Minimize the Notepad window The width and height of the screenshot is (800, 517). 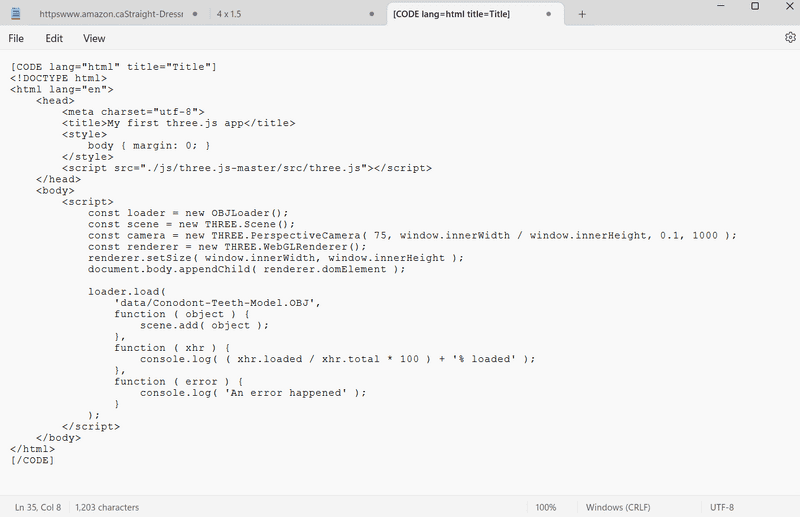click(x=720, y=6)
